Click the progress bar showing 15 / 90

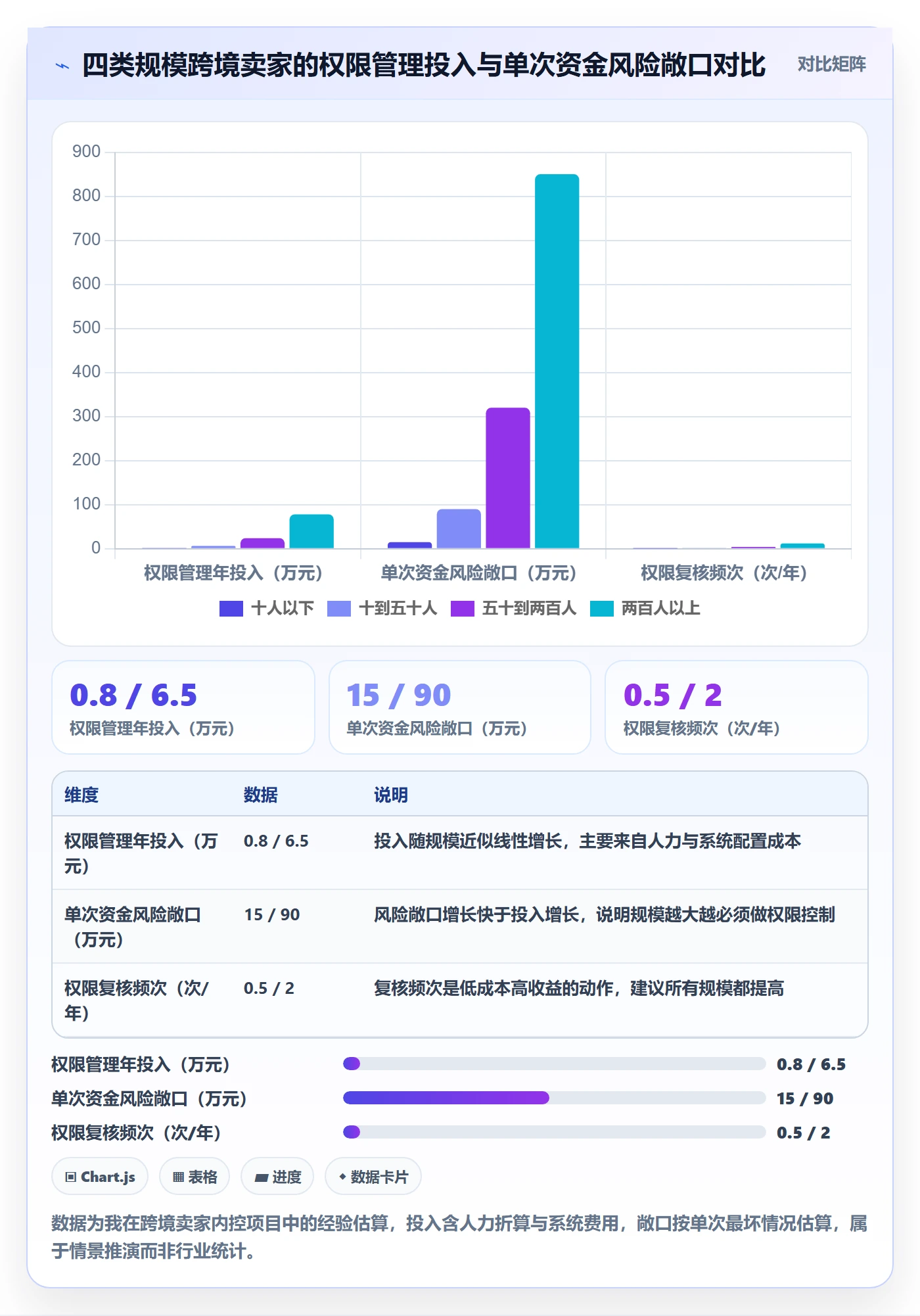[554, 1098]
